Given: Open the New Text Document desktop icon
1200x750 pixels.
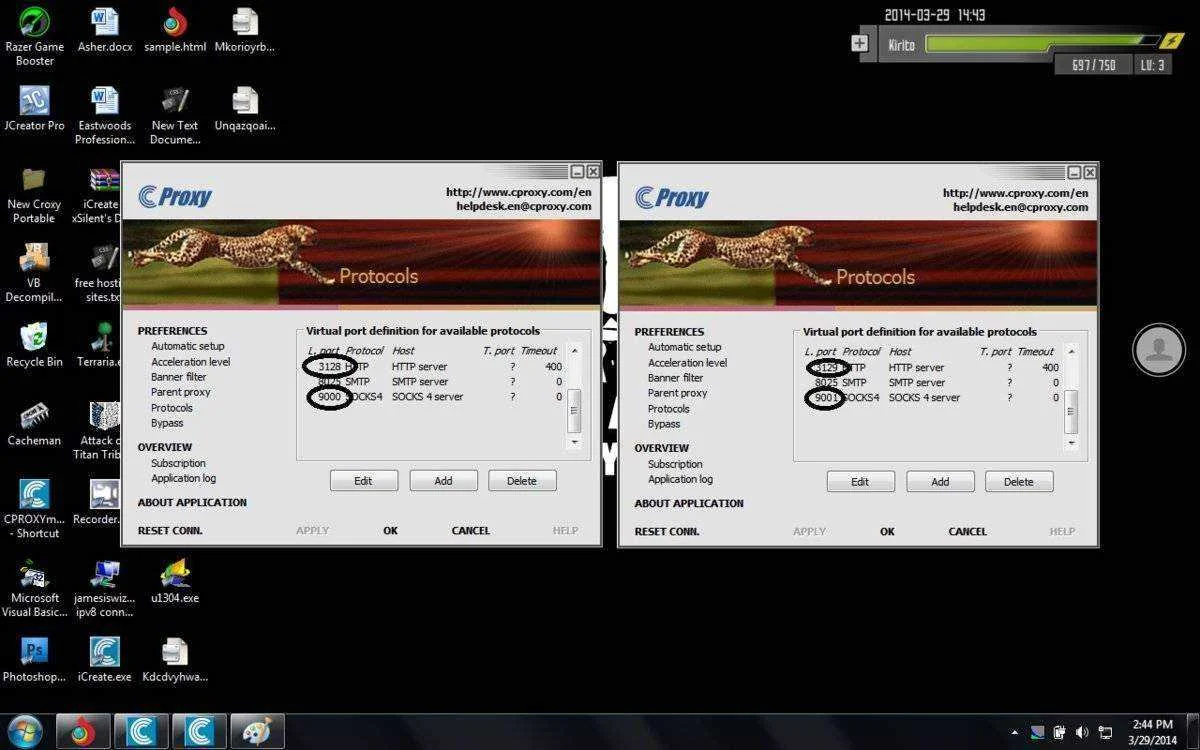Looking at the screenshot, I should click(175, 116).
